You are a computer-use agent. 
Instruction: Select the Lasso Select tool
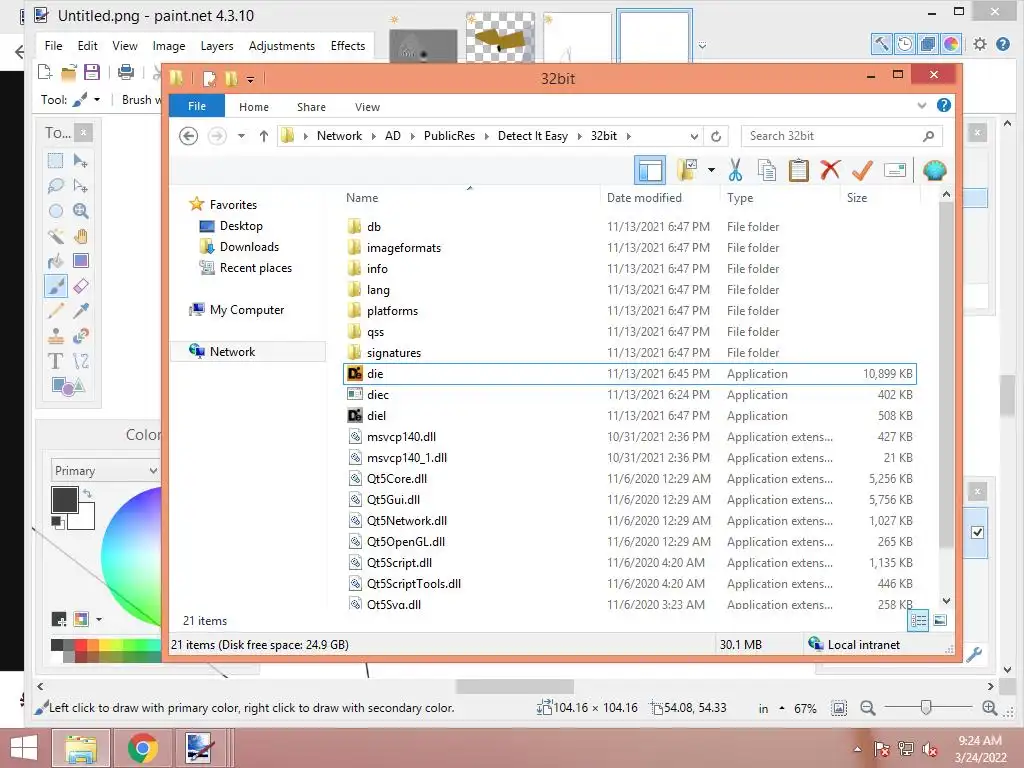pyautogui.click(x=56, y=185)
